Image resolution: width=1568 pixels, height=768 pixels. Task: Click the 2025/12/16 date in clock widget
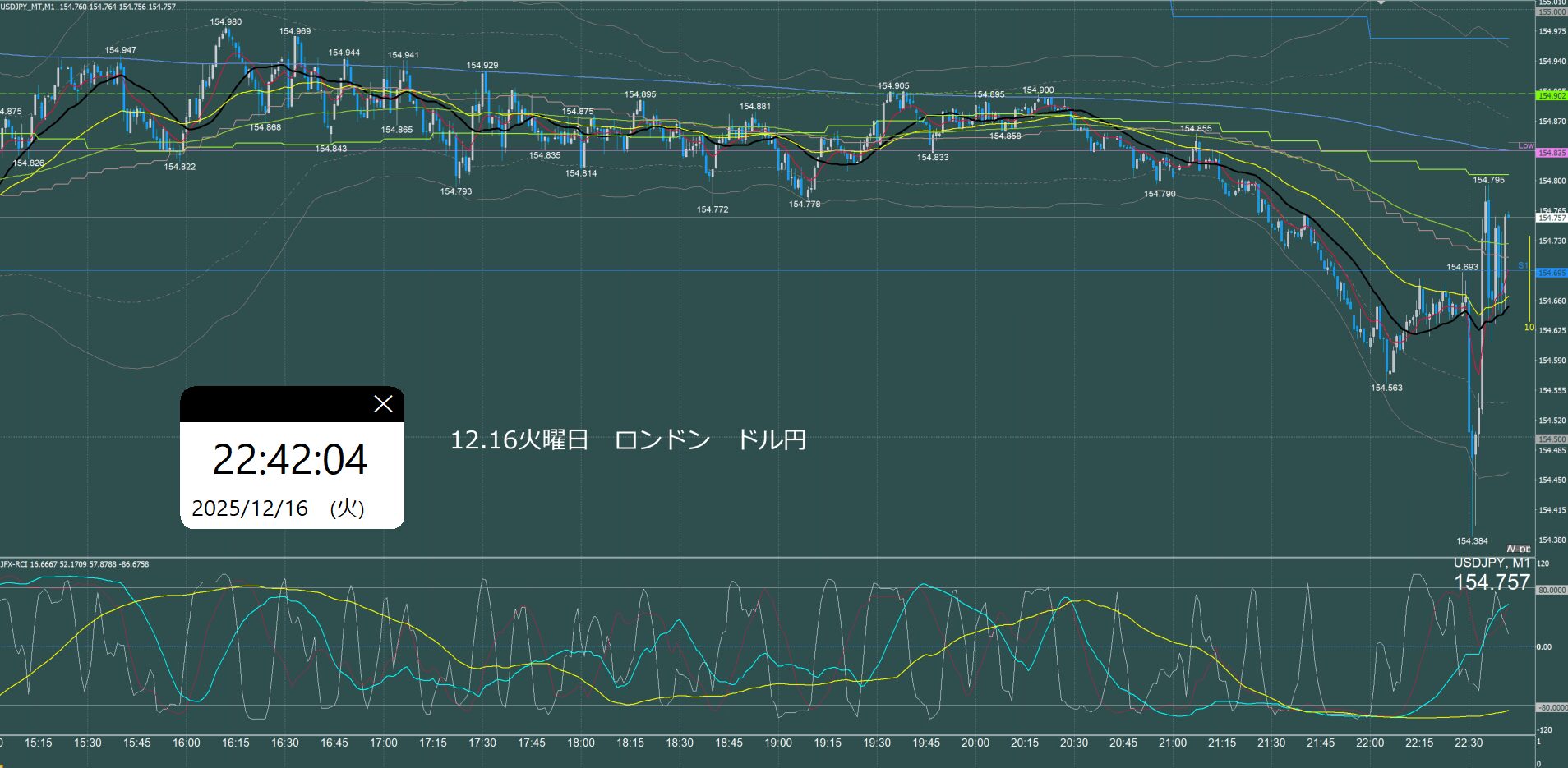(x=250, y=508)
